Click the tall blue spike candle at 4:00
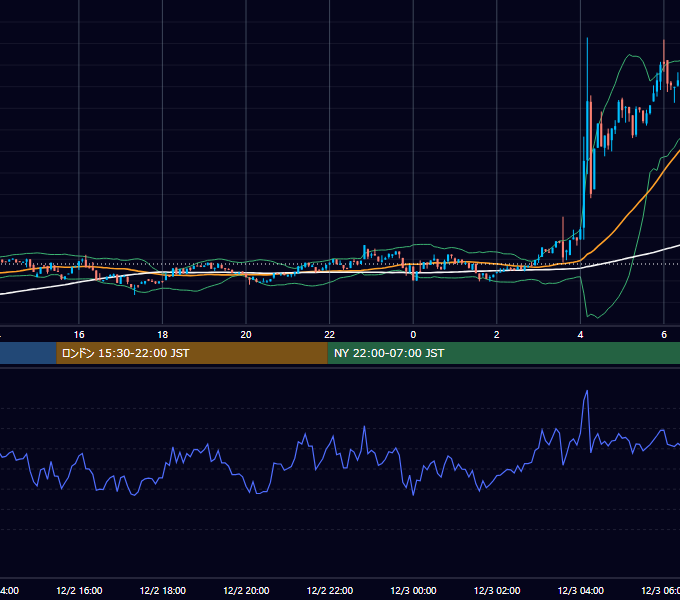Viewport: 680px width, 600px height. click(588, 130)
